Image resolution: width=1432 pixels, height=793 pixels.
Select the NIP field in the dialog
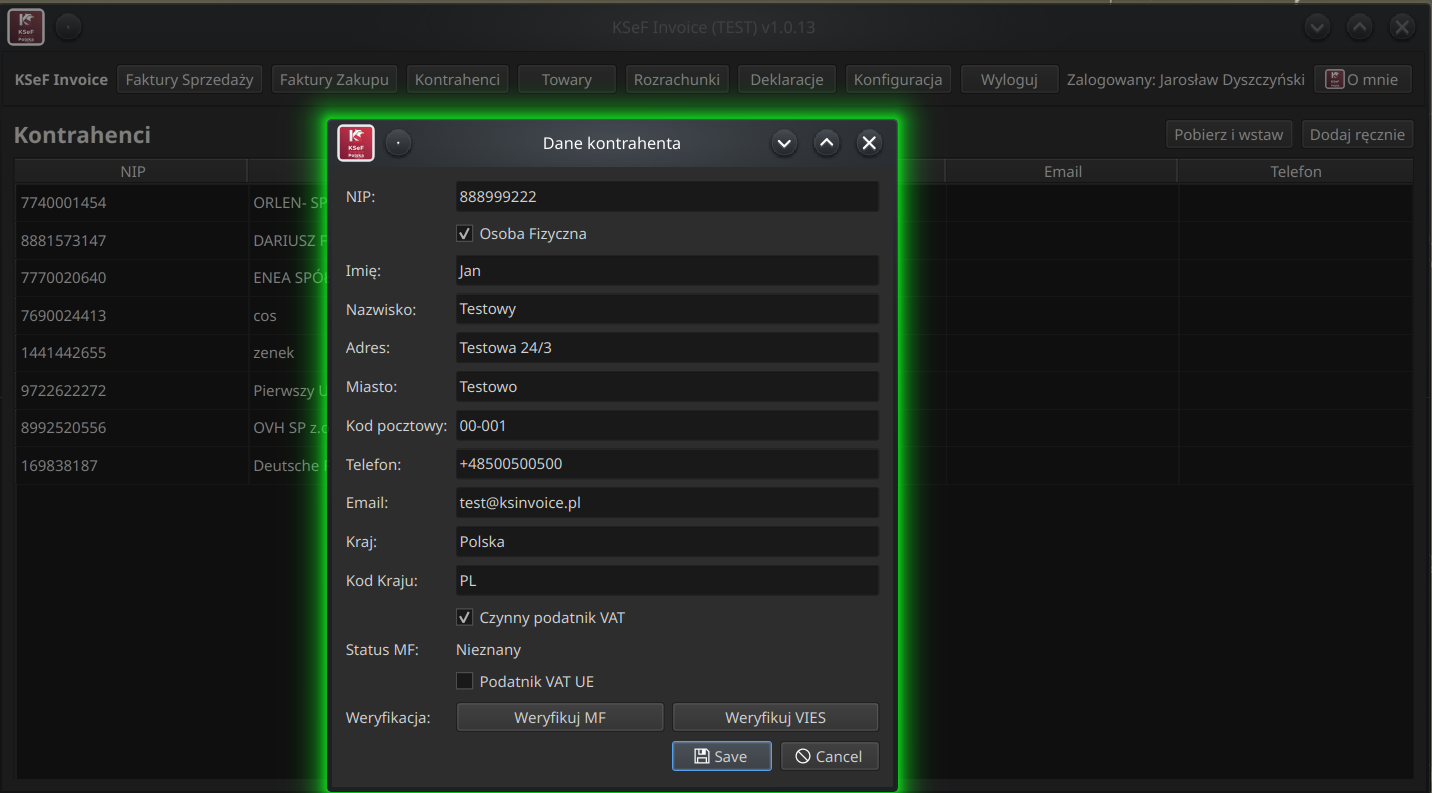666,197
